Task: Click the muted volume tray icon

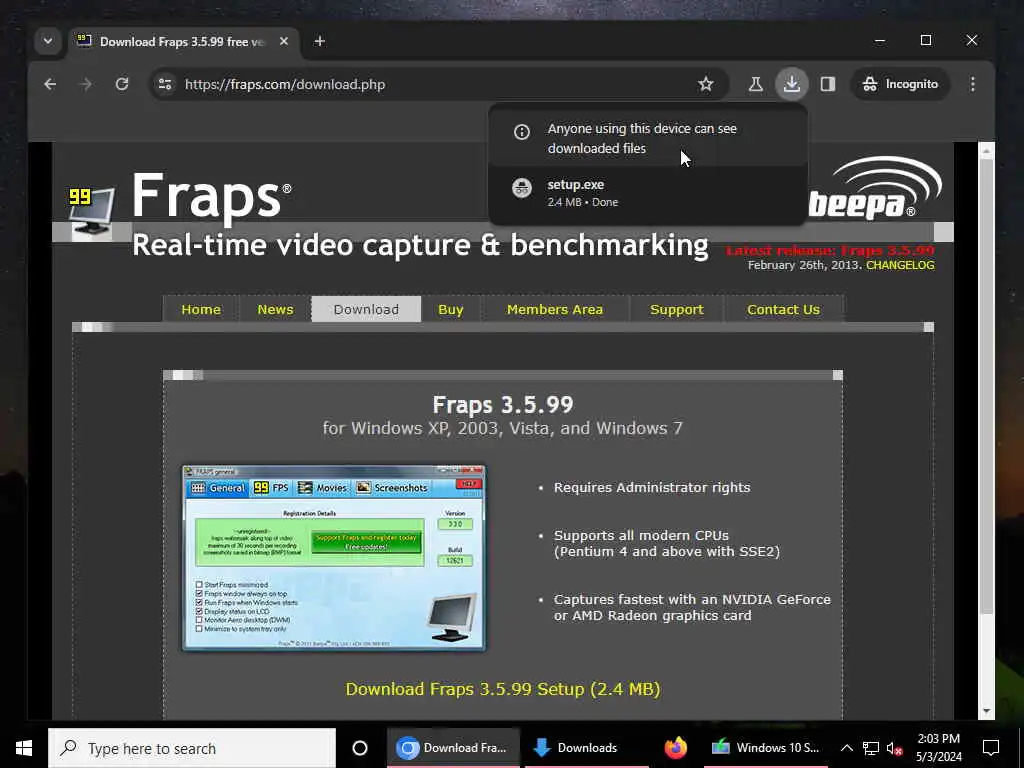Action: [x=894, y=748]
